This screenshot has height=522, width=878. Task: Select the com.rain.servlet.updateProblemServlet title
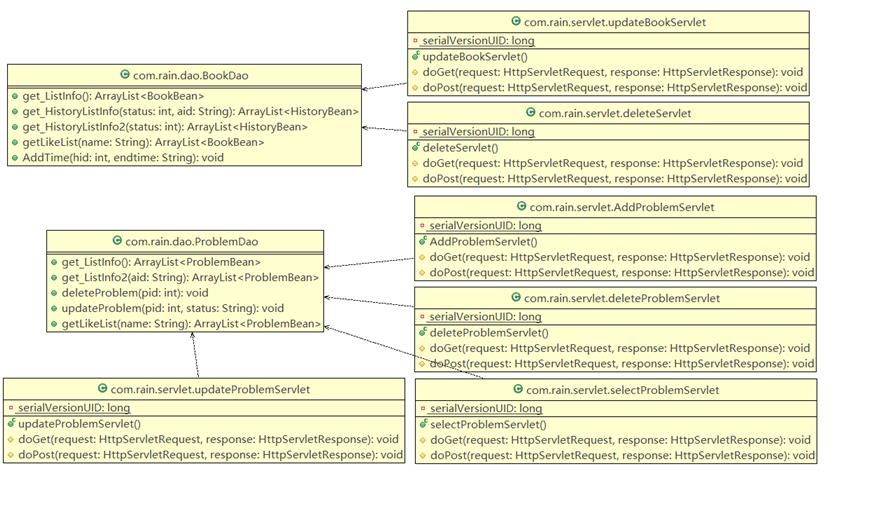pos(210,389)
